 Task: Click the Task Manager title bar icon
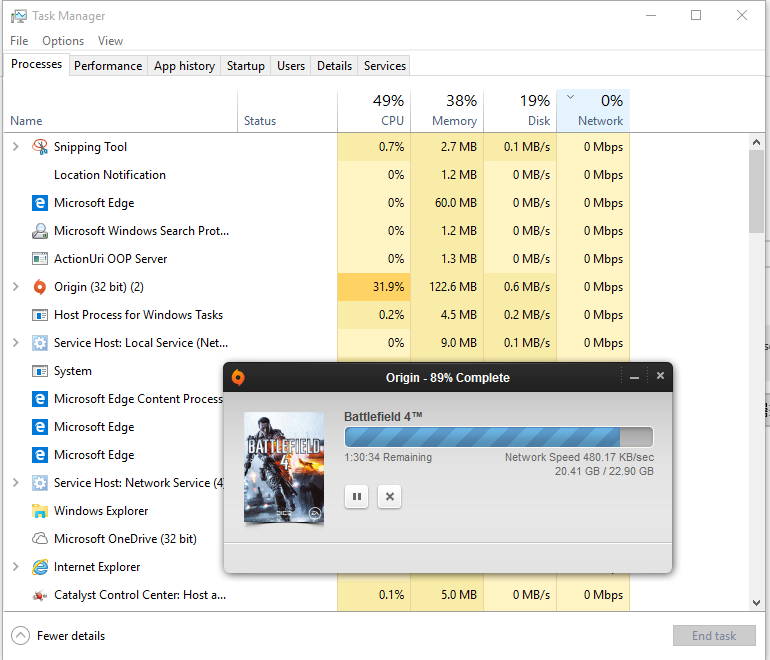pos(19,16)
